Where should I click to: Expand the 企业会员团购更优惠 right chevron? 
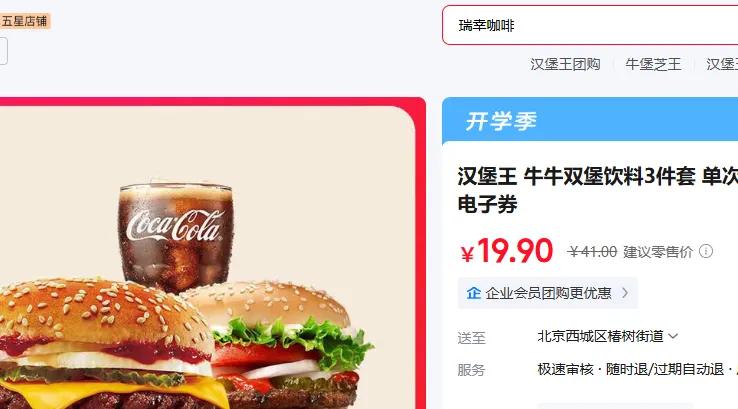tap(625, 293)
